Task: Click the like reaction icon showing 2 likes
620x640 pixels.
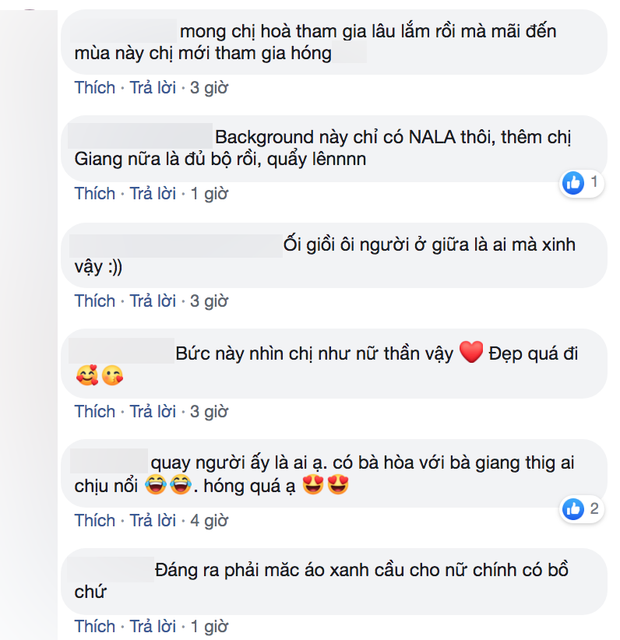Action: pos(573,509)
